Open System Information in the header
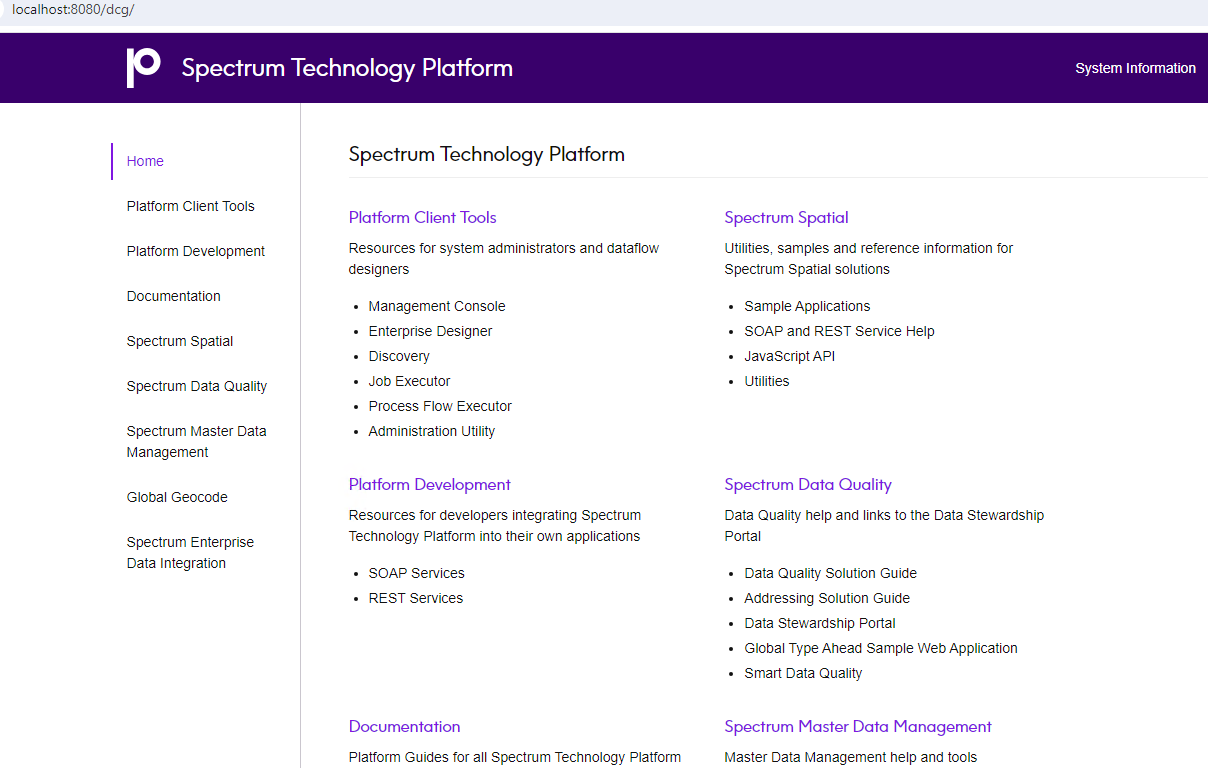The height and width of the screenshot is (768, 1208). (1135, 68)
